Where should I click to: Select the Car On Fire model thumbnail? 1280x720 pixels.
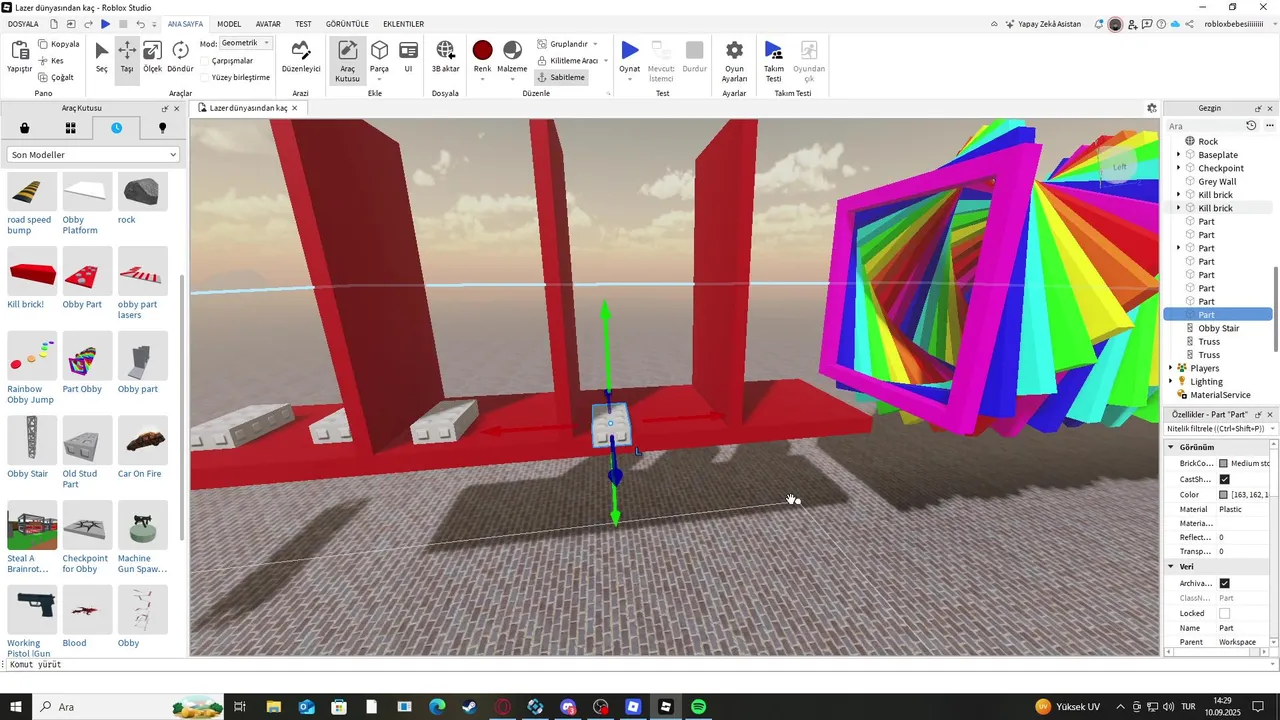(x=143, y=441)
